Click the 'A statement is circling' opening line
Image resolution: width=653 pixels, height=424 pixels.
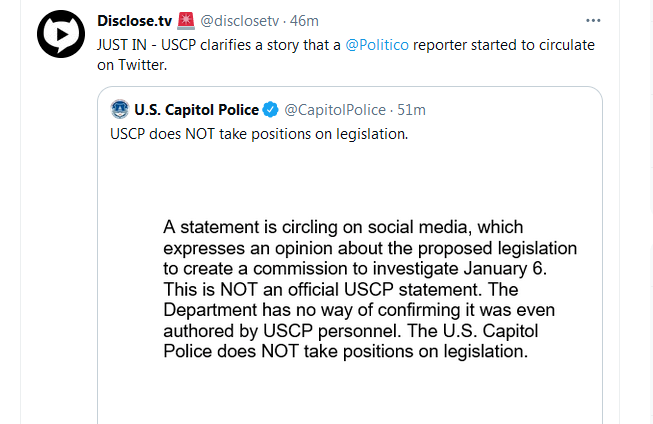(343, 227)
